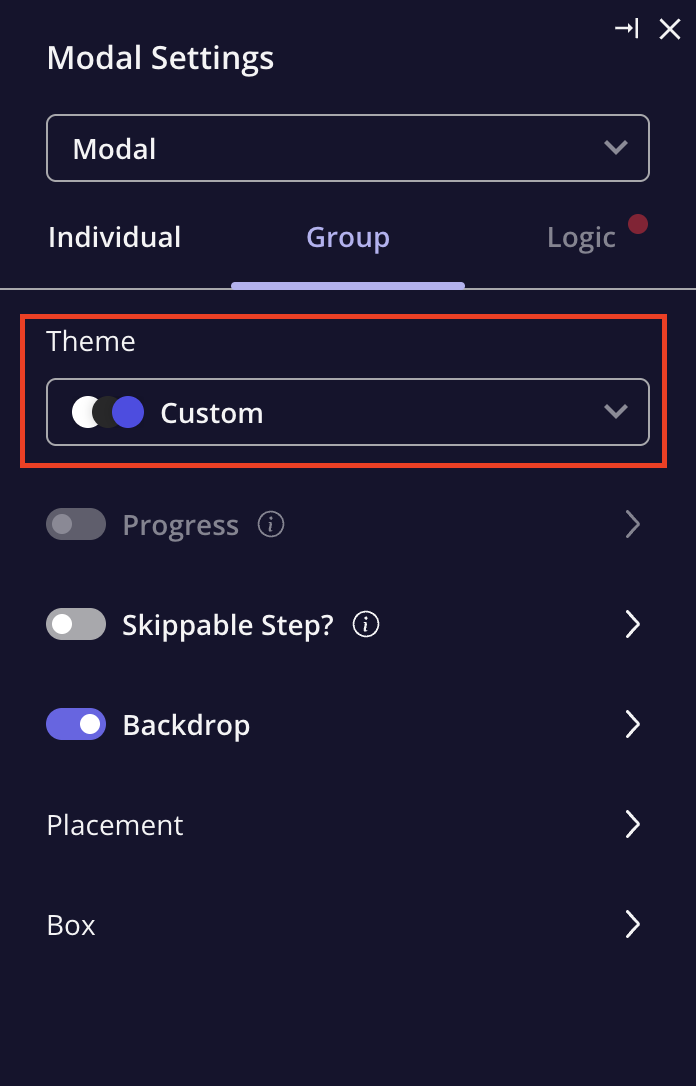
Task: Click the collapse panel arrow icon
Action: point(627,28)
